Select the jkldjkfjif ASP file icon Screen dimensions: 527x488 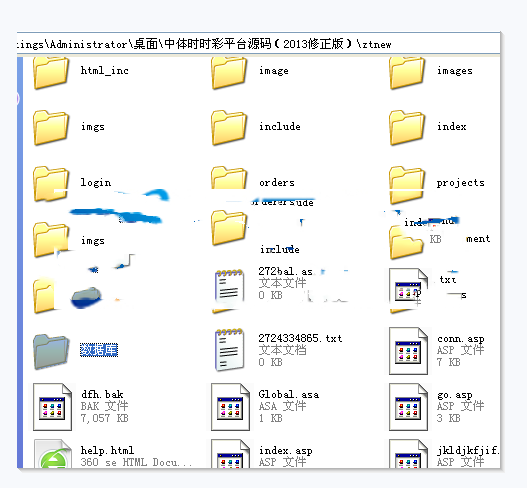coord(408,453)
